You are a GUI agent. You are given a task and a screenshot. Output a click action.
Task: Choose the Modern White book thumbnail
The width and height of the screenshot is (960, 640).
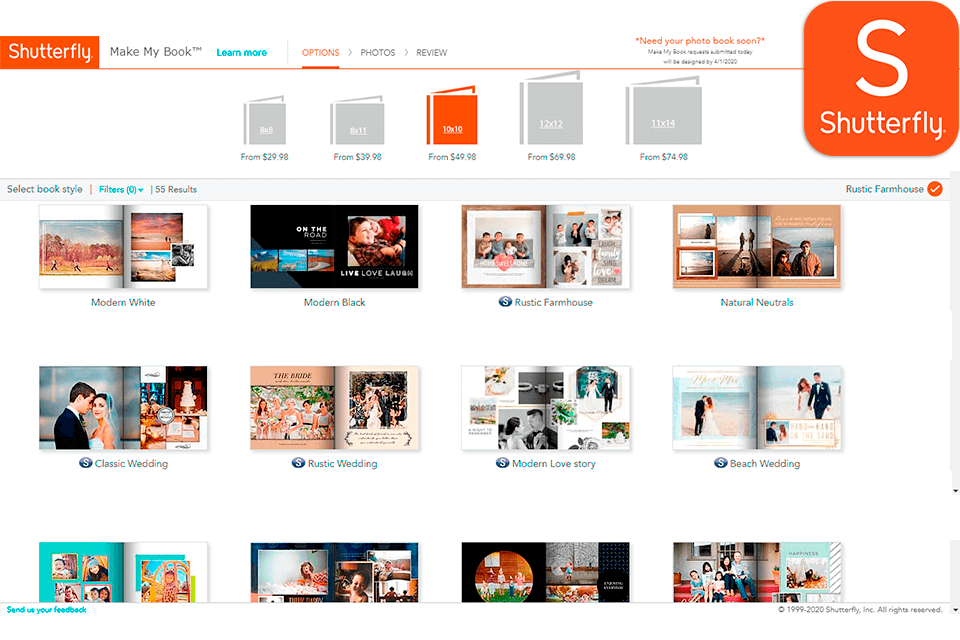(123, 247)
